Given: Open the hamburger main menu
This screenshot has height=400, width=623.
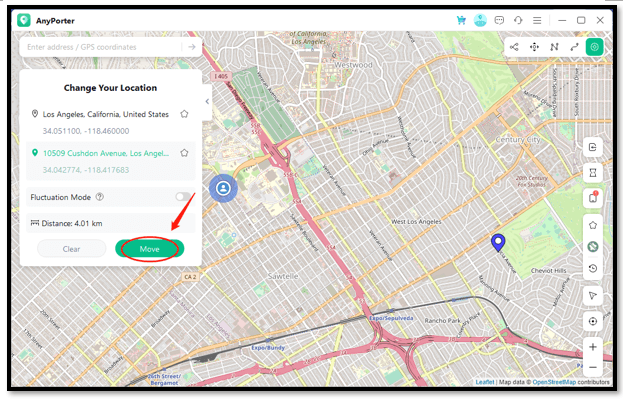Looking at the screenshot, I should [x=537, y=20].
